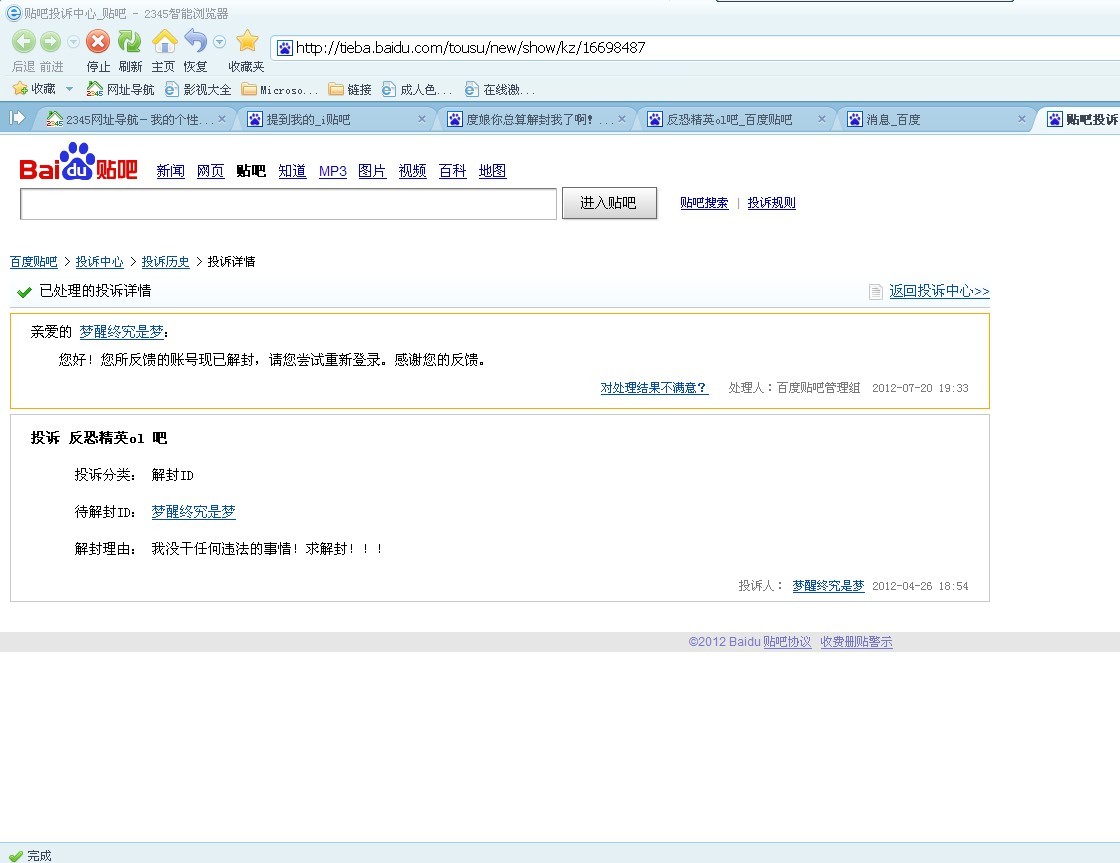
Task: Close the 提到我的_i贴吧 tab
Action: (421, 119)
